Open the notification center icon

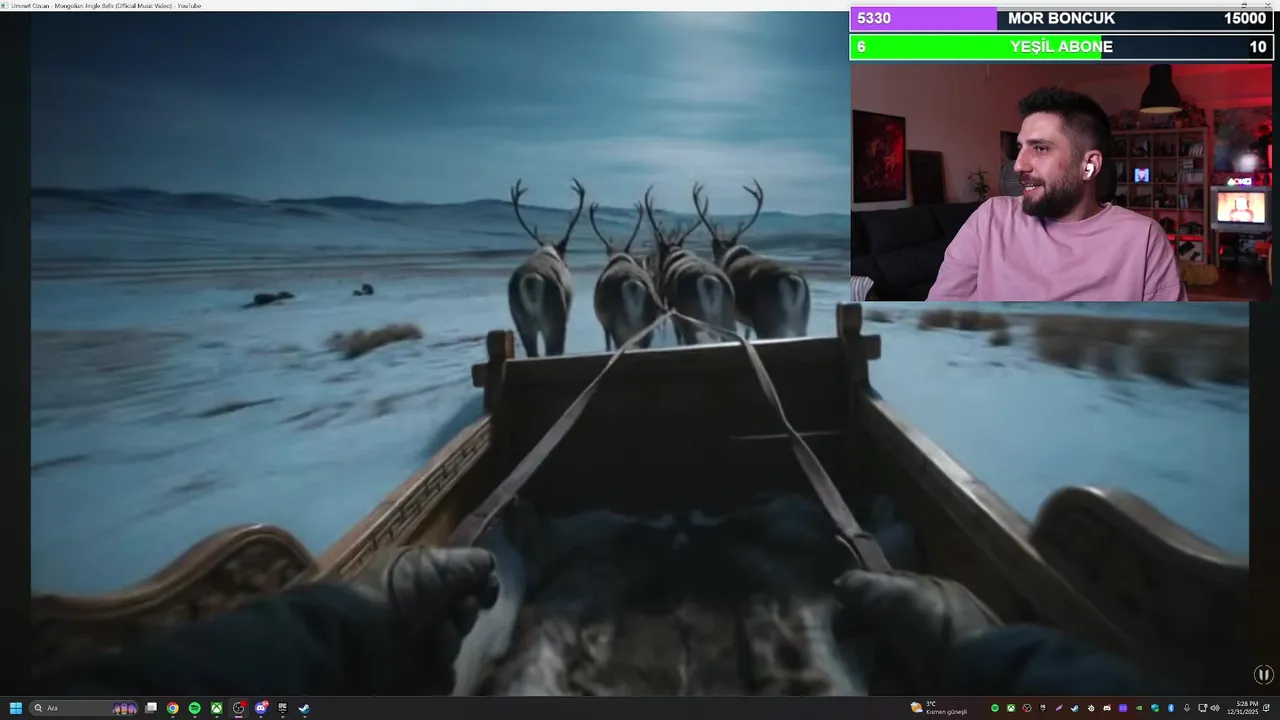point(1267,708)
